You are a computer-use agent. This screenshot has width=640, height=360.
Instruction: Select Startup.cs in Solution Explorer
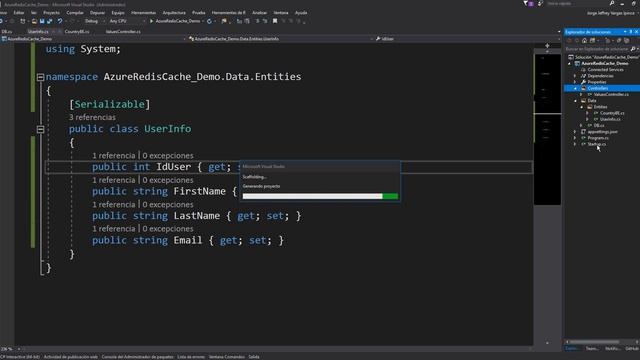pos(597,144)
